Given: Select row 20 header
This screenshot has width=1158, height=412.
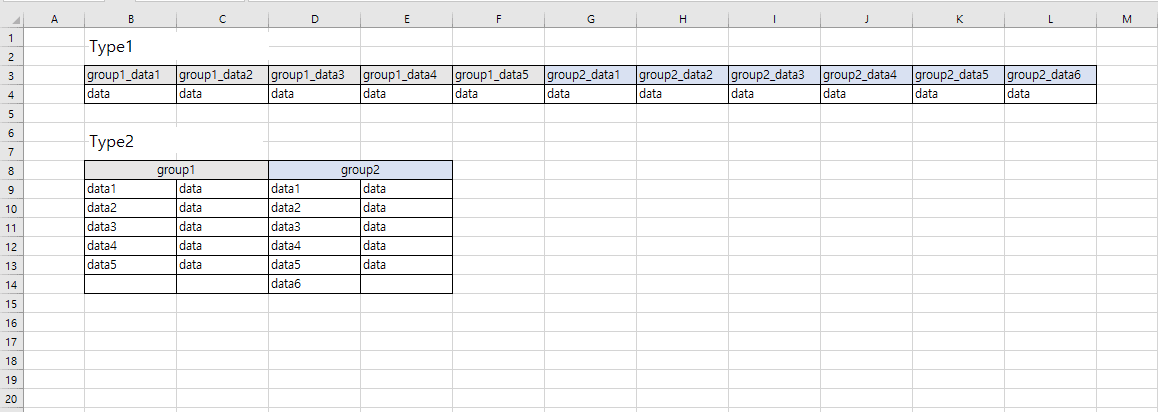Looking at the screenshot, I should pyautogui.click(x=12, y=399).
